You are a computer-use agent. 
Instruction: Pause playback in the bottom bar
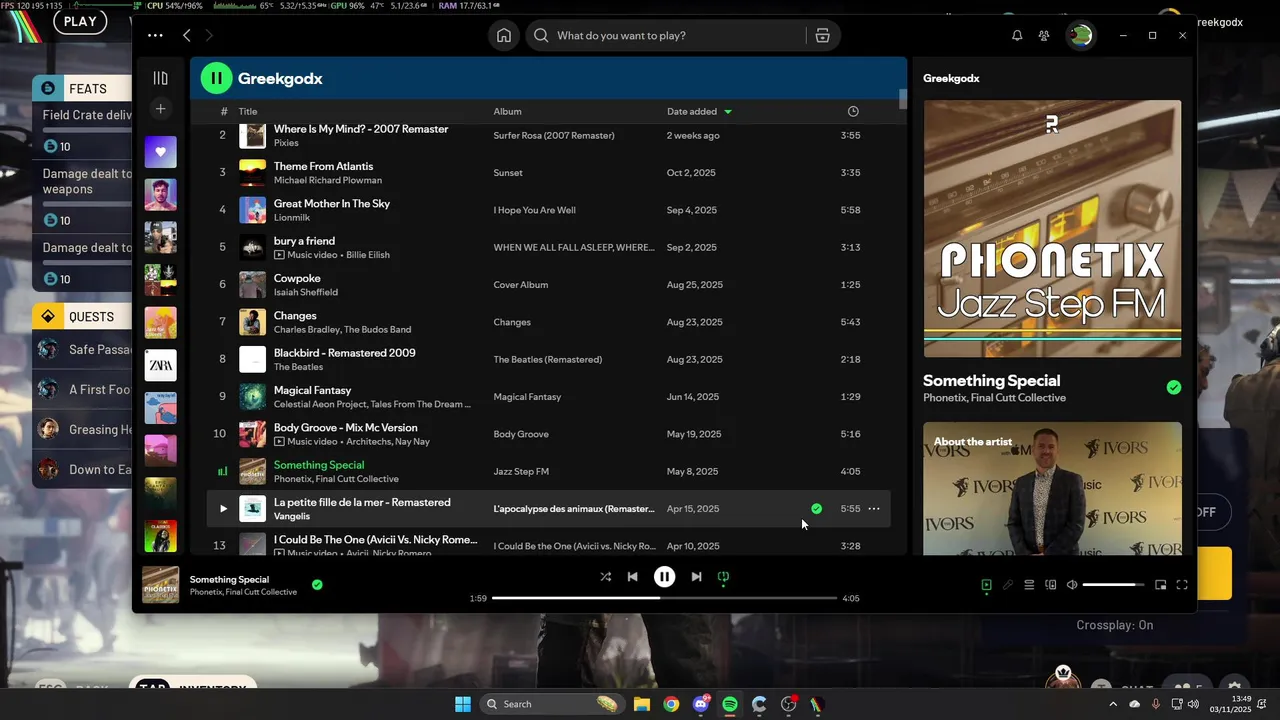click(664, 577)
